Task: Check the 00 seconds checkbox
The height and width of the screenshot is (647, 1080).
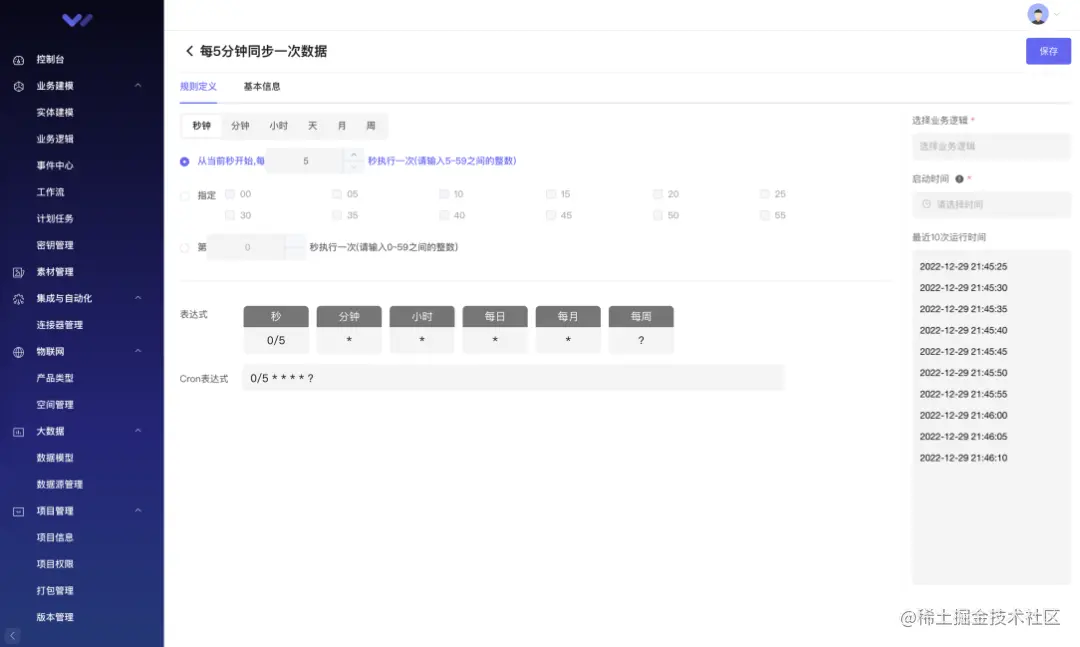Action: coord(230,194)
